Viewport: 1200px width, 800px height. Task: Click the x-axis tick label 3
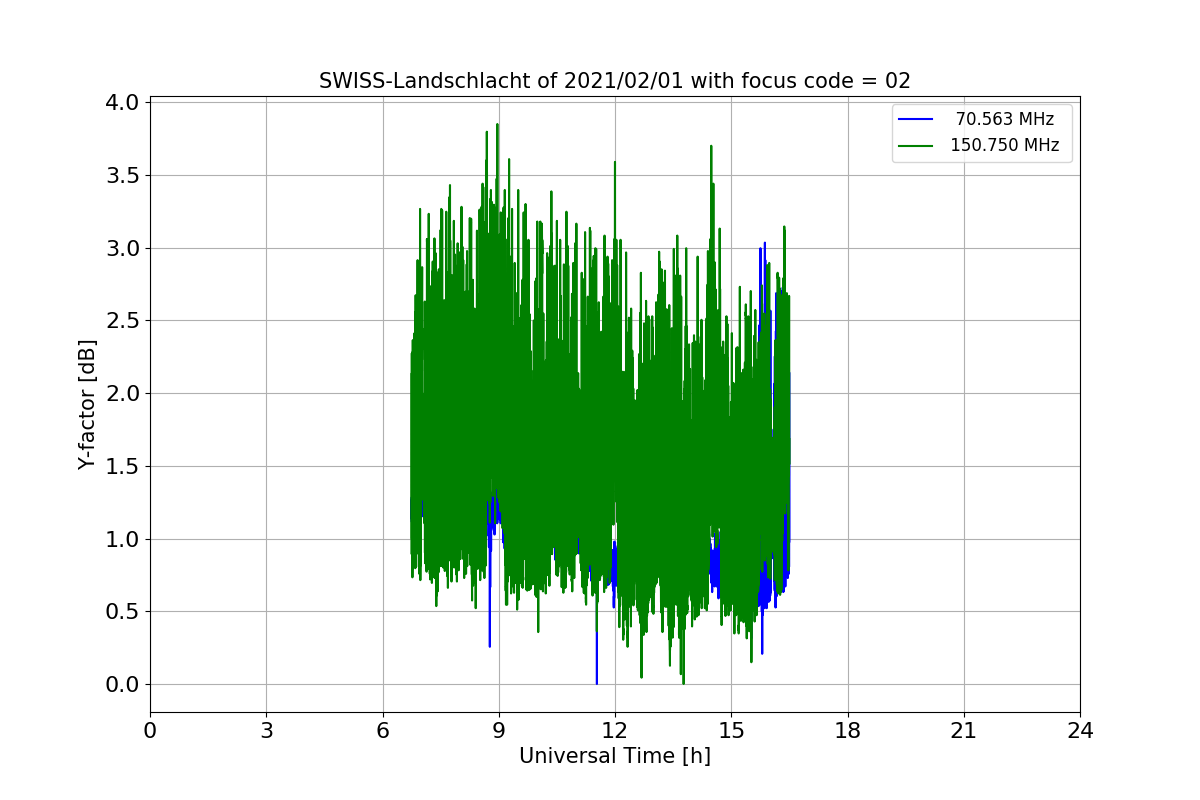click(266, 731)
